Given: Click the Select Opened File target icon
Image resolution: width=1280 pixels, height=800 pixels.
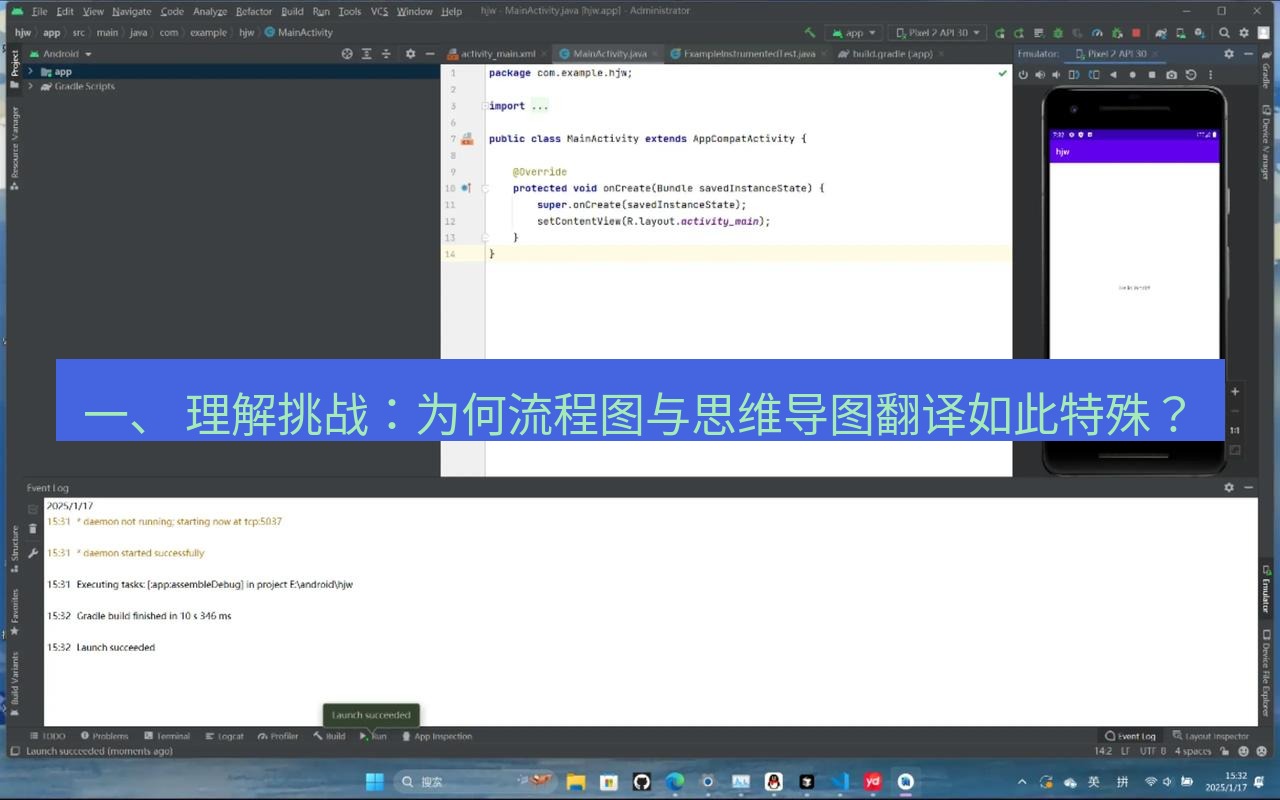Looking at the screenshot, I should point(347,54).
